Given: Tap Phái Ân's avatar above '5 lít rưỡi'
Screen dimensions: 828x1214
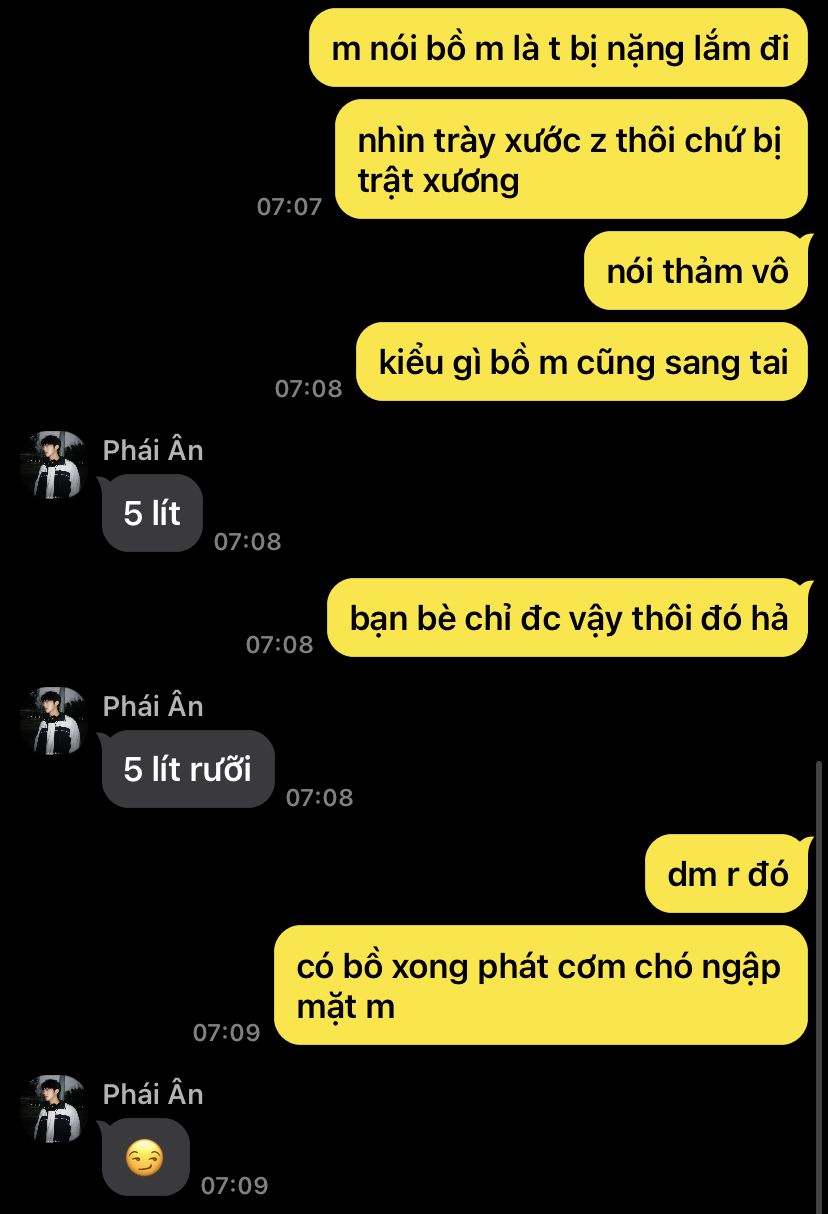Looking at the screenshot, I should click(x=55, y=721).
